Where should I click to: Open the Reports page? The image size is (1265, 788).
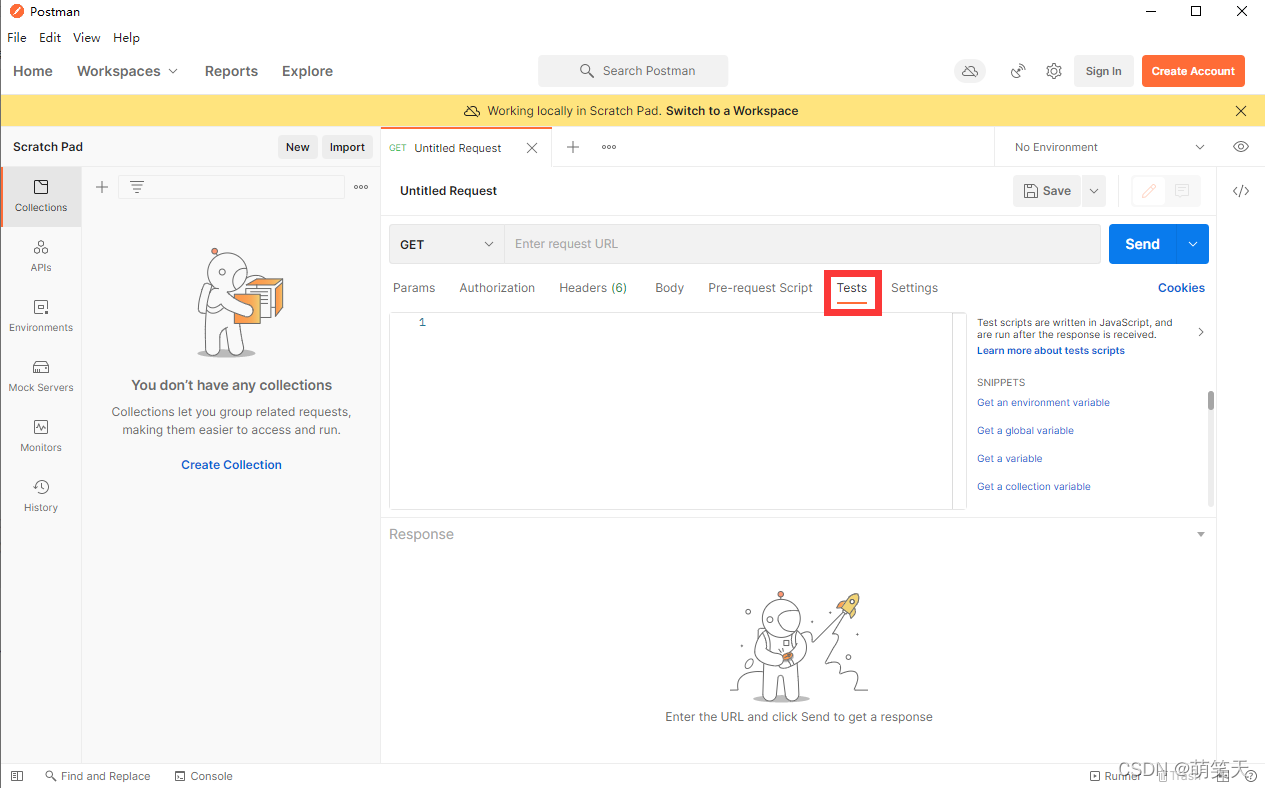click(231, 71)
